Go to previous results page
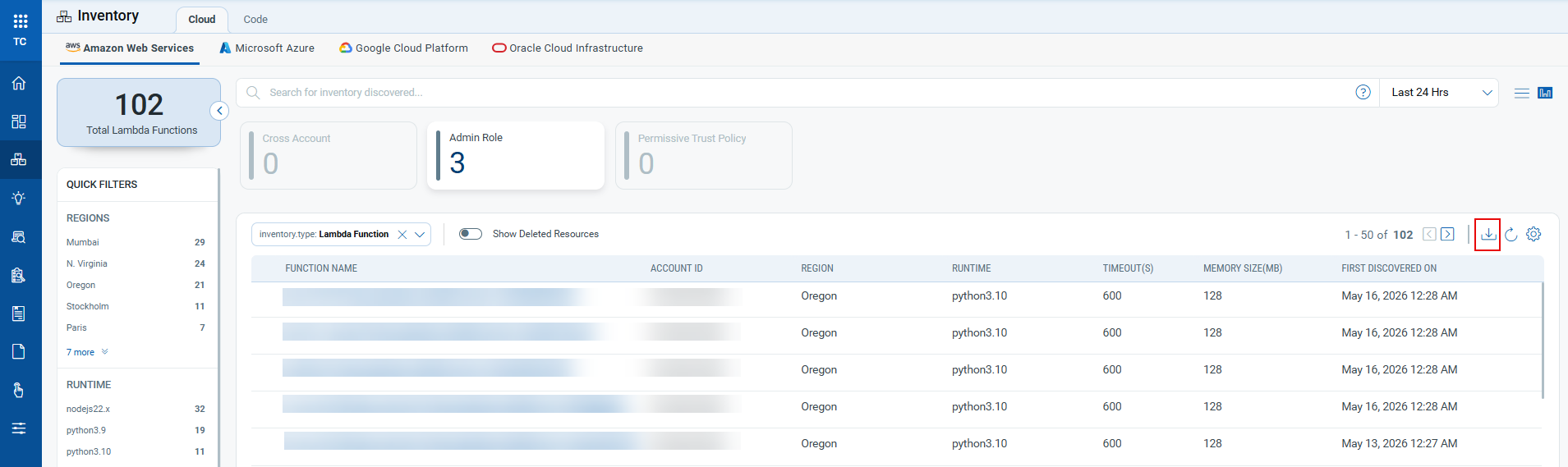1568x467 pixels. tap(1429, 235)
